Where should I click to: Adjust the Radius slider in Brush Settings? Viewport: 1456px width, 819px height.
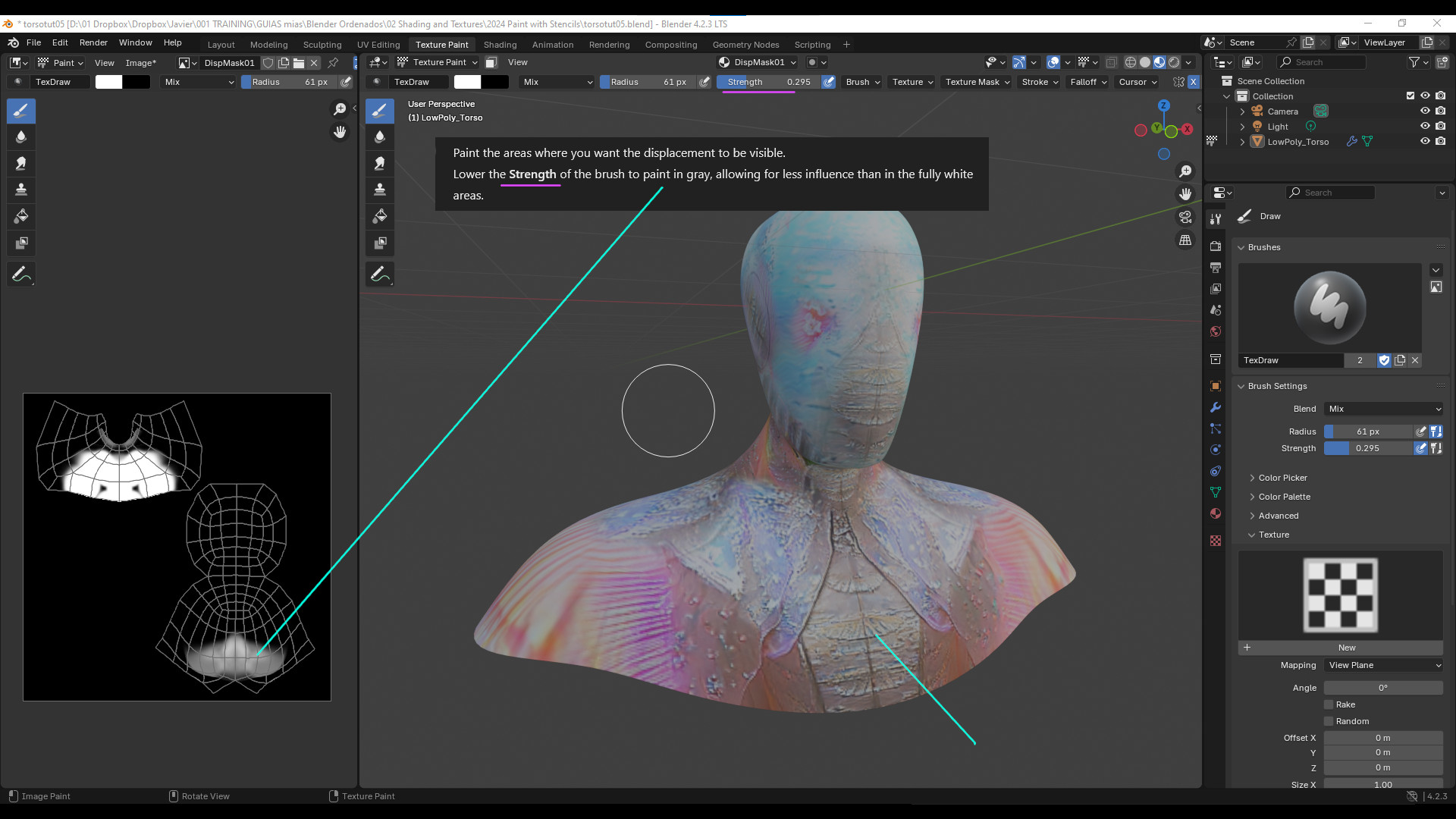coord(1368,431)
